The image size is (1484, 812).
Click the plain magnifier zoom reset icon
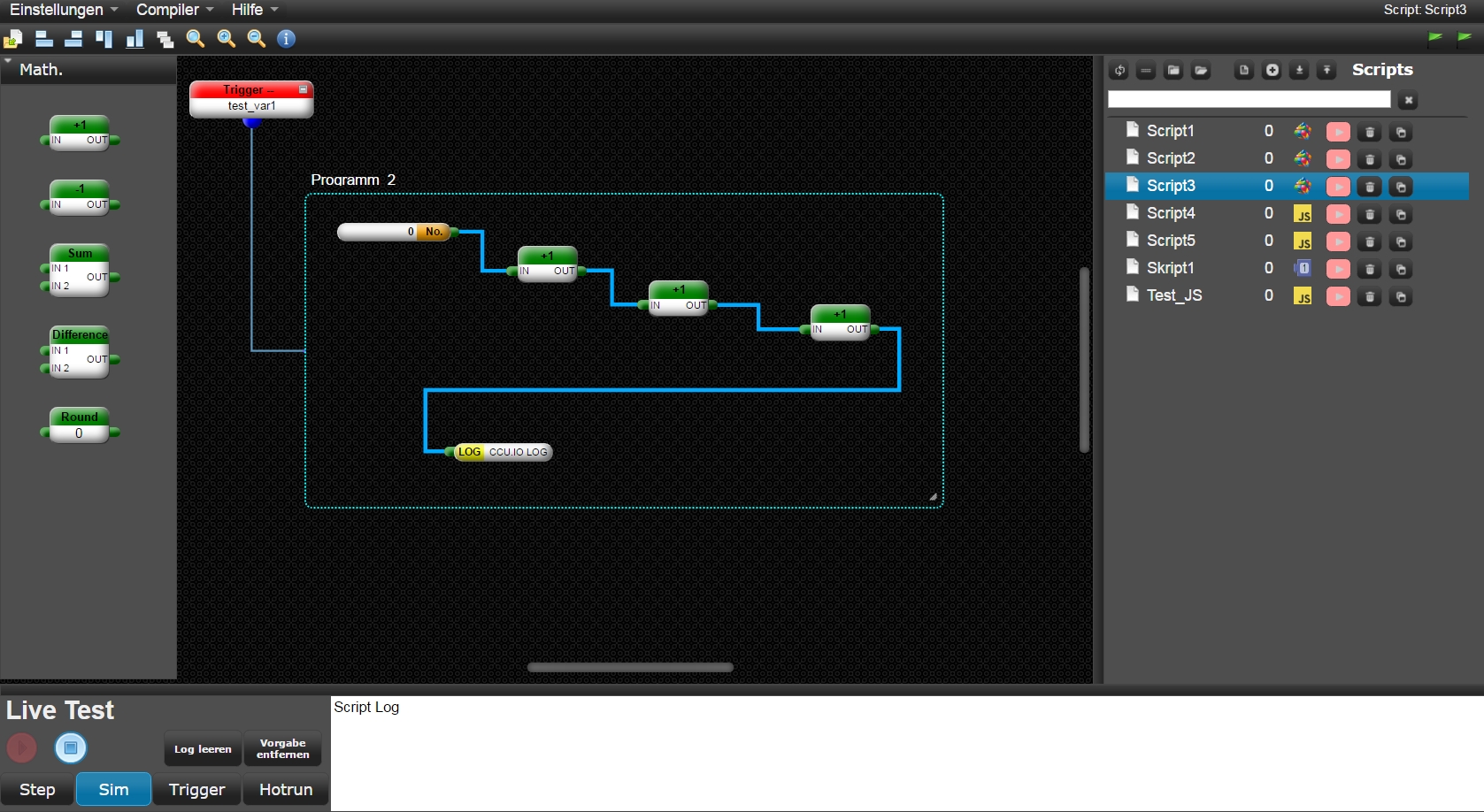click(196, 39)
